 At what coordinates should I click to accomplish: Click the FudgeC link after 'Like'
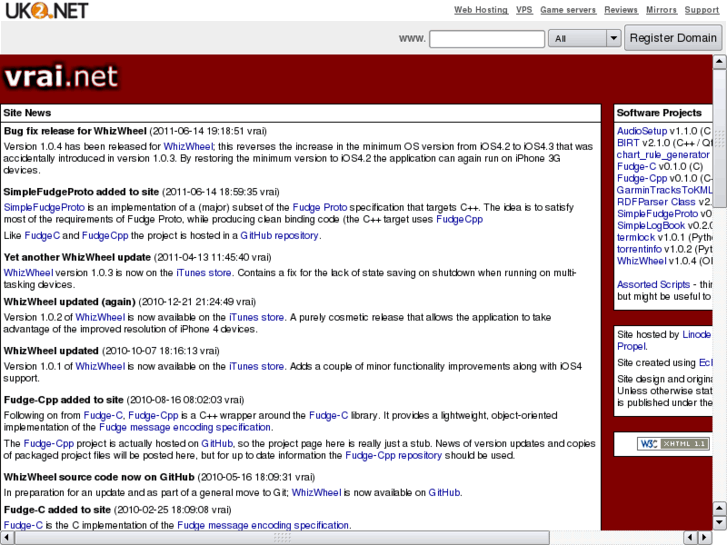(x=42, y=236)
